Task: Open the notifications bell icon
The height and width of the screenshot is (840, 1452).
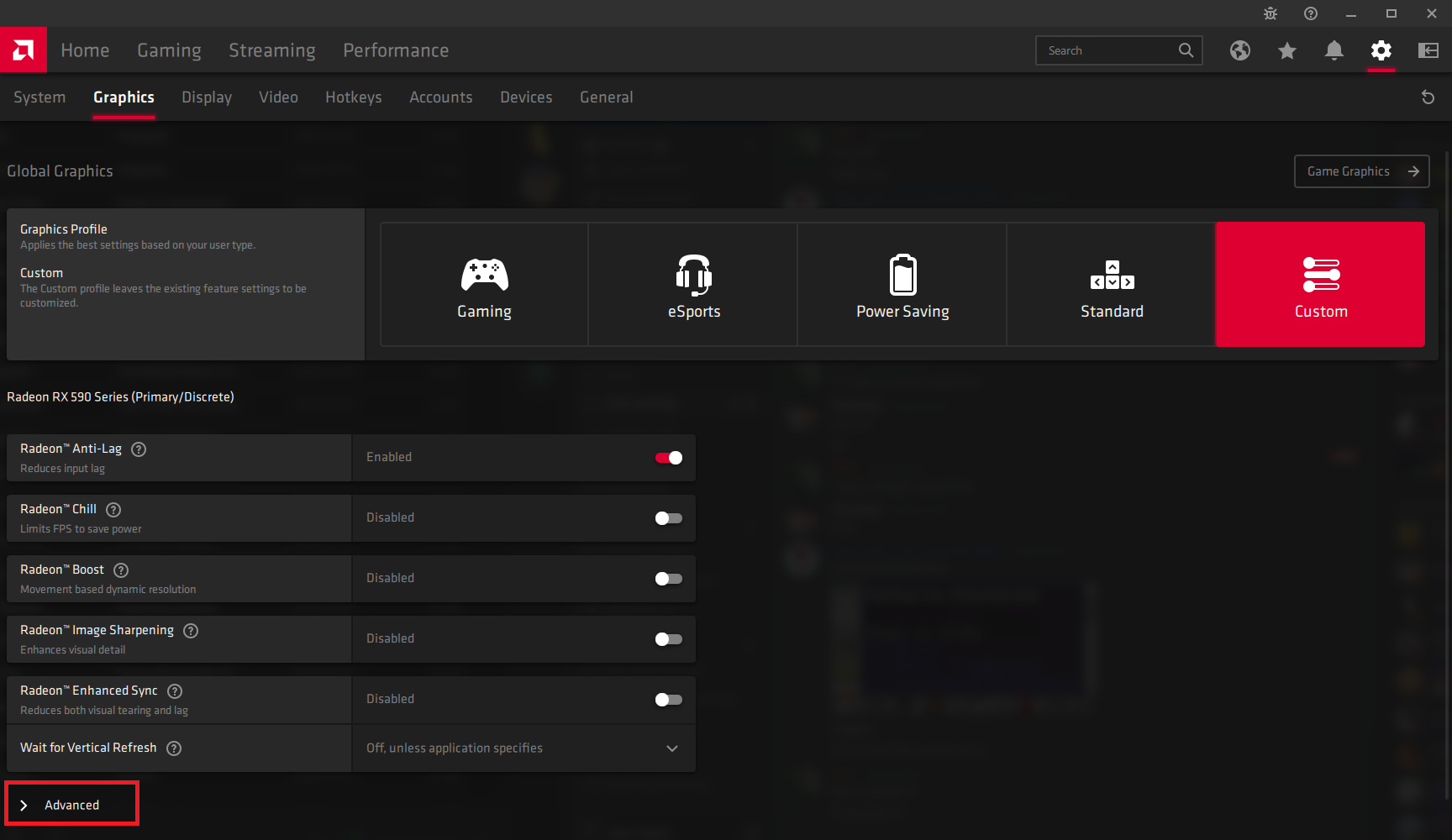Action: click(x=1334, y=50)
